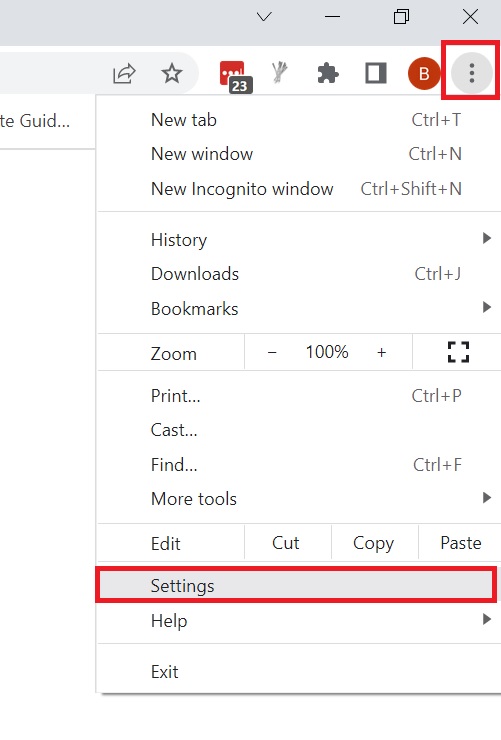This screenshot has height=740, width=501.
Task: Open the Extensions puzzle piece icon
Action: pyautogui.click(x=328, y=74)
